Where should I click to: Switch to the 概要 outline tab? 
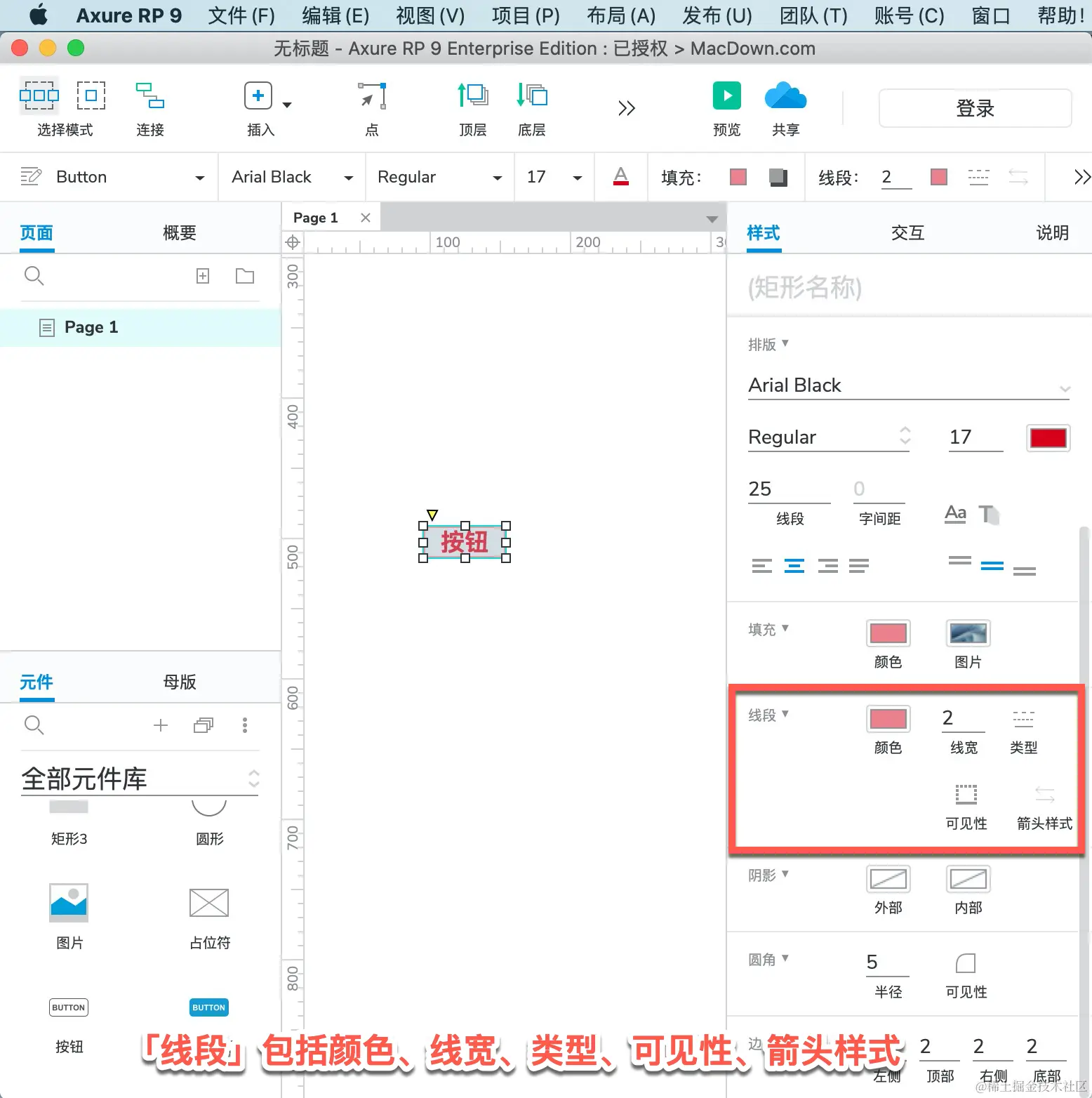tap(179, 232)
